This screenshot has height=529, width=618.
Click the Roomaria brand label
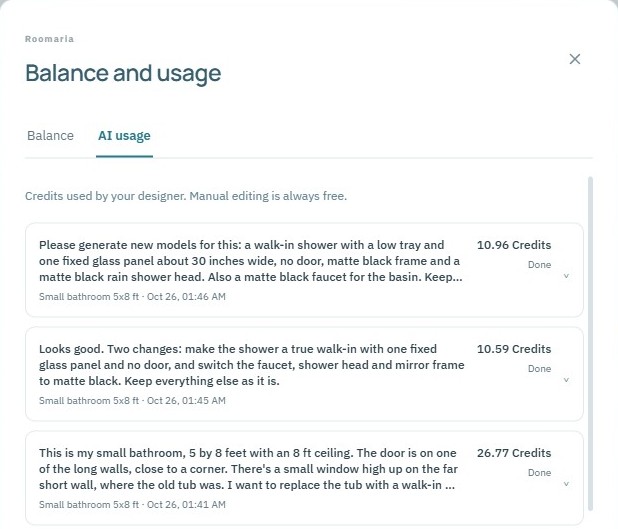tap(49, 39)
